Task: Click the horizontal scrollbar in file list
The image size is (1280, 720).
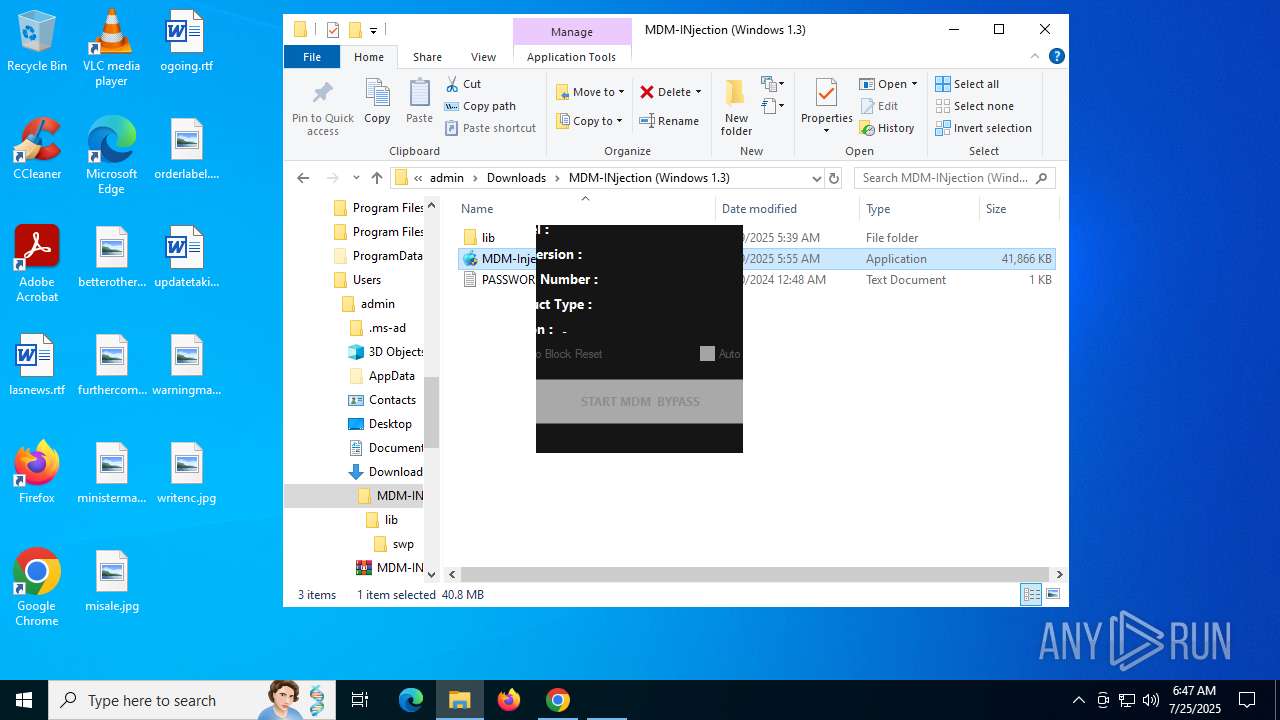Action: (x=754, y=574)
